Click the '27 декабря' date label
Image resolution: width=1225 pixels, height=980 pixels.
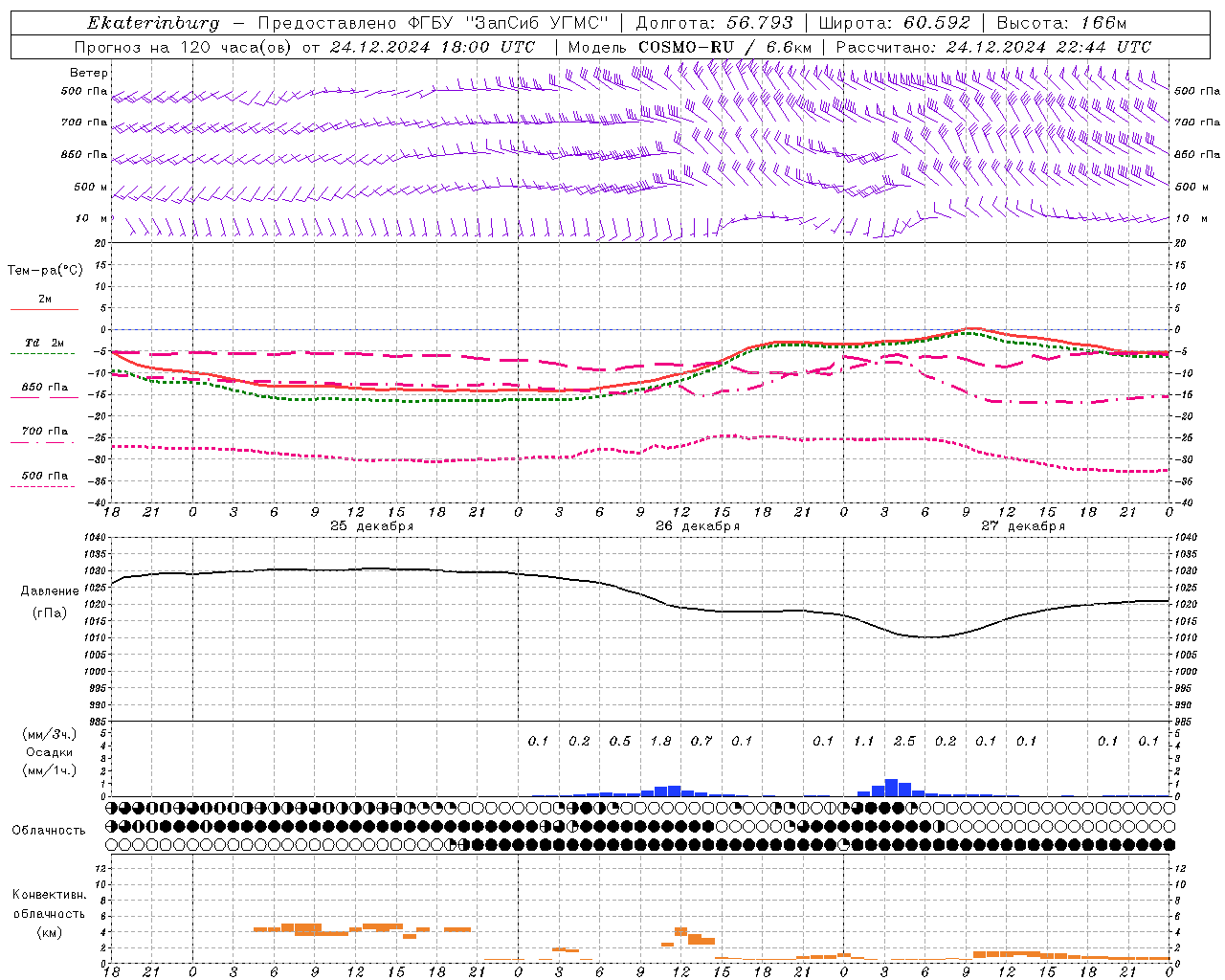click(x=1023, y=526)
